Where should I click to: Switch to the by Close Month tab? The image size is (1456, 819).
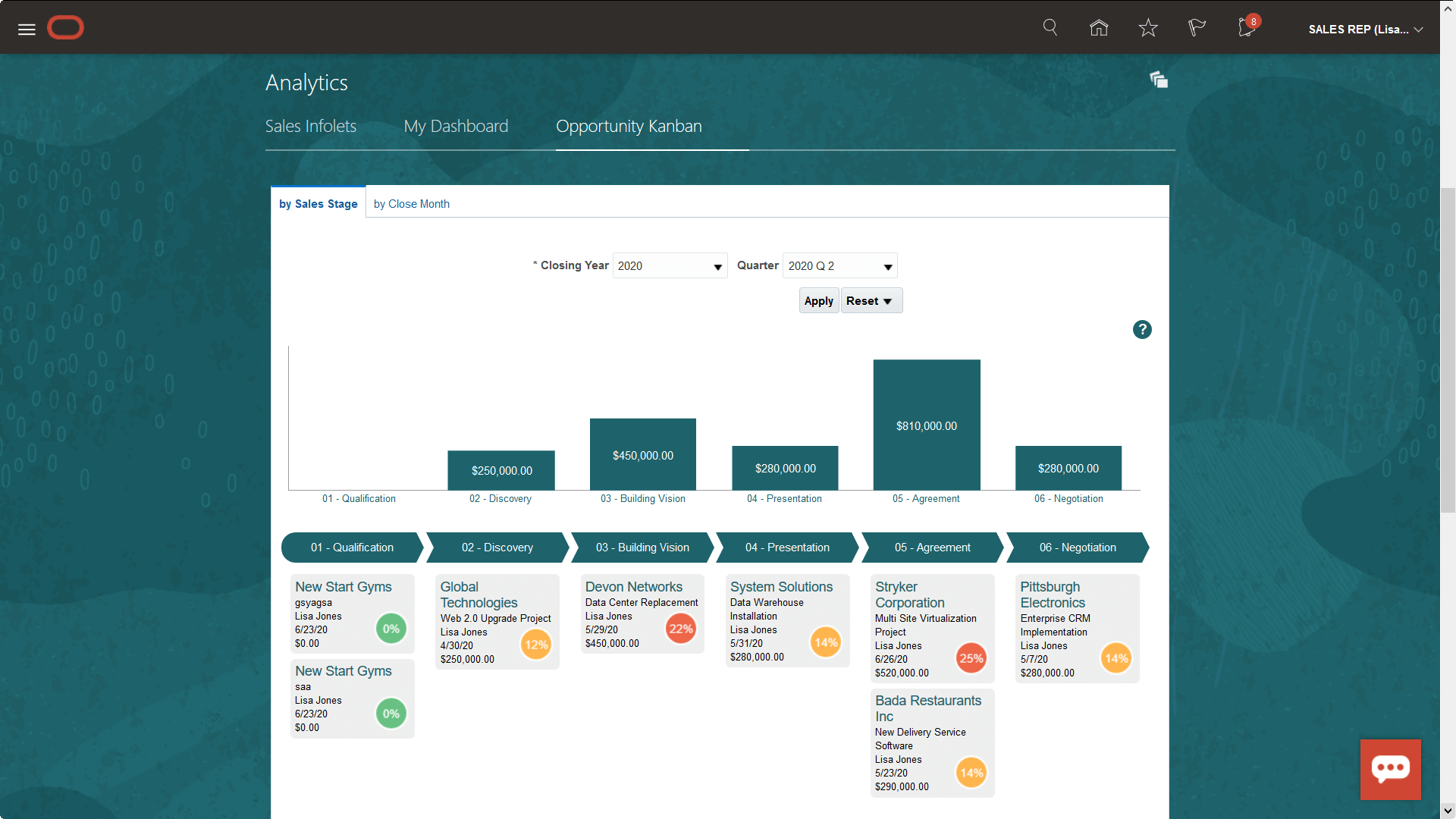coord(411,203)
